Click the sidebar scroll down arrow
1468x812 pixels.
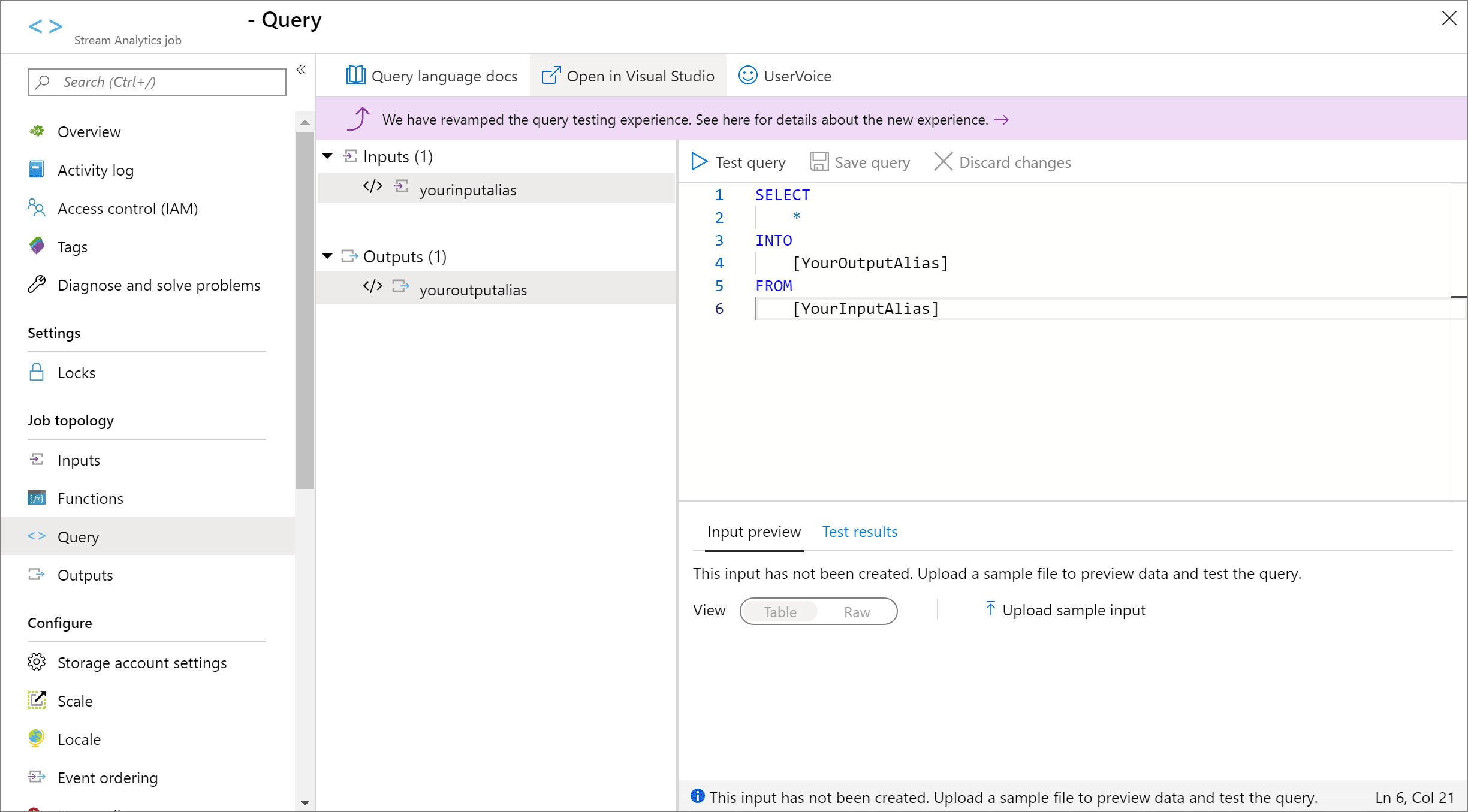click(x=305, y=802)
